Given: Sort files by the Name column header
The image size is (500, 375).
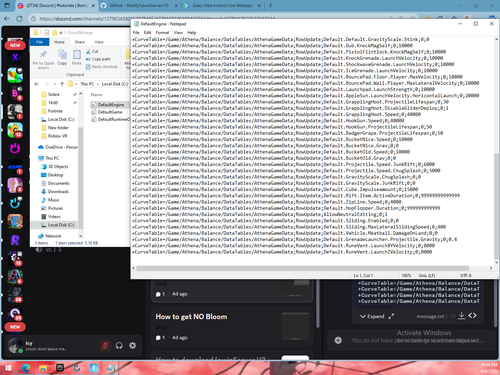Looking at the screenshot, I should (97, 95).
